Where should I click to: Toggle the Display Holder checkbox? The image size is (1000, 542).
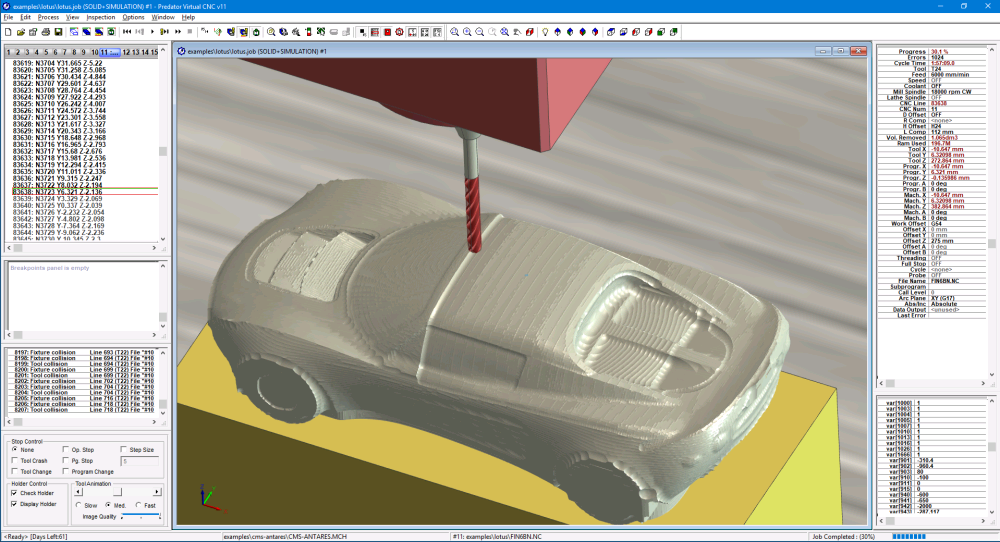point(15,504)
